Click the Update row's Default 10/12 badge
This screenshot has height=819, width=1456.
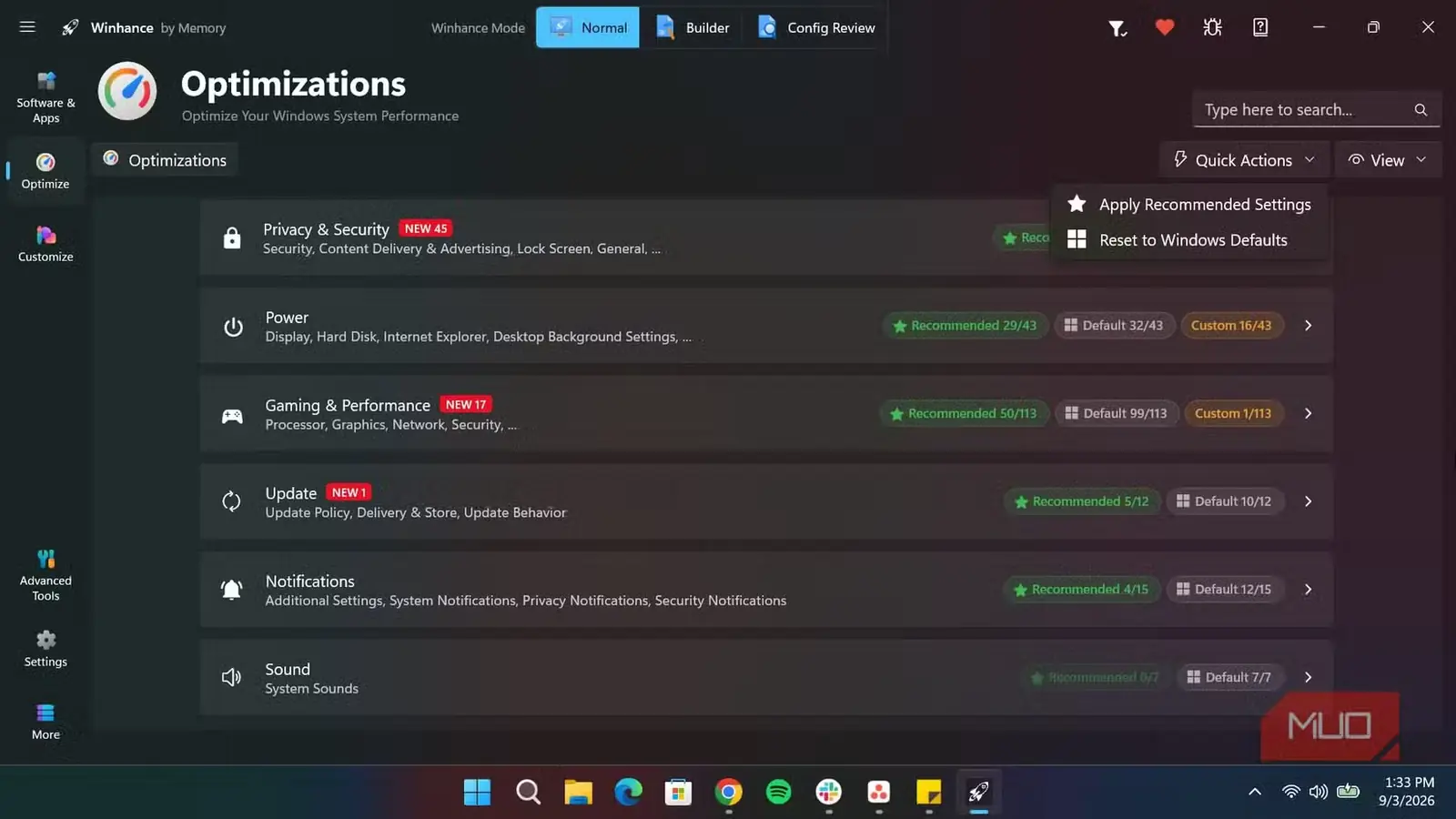[1224, 501]
